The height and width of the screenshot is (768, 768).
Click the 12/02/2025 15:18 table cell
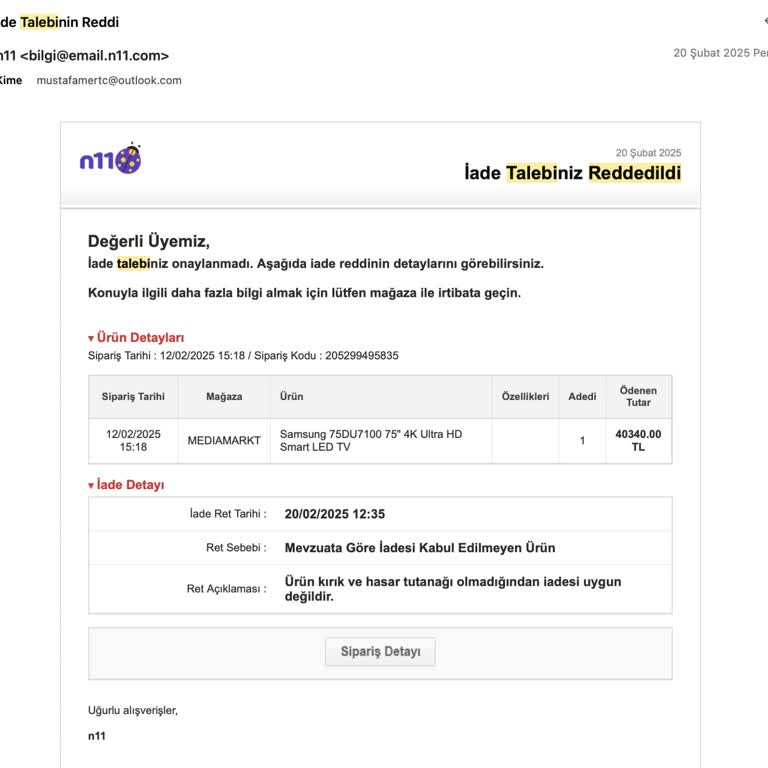point(133,440)
